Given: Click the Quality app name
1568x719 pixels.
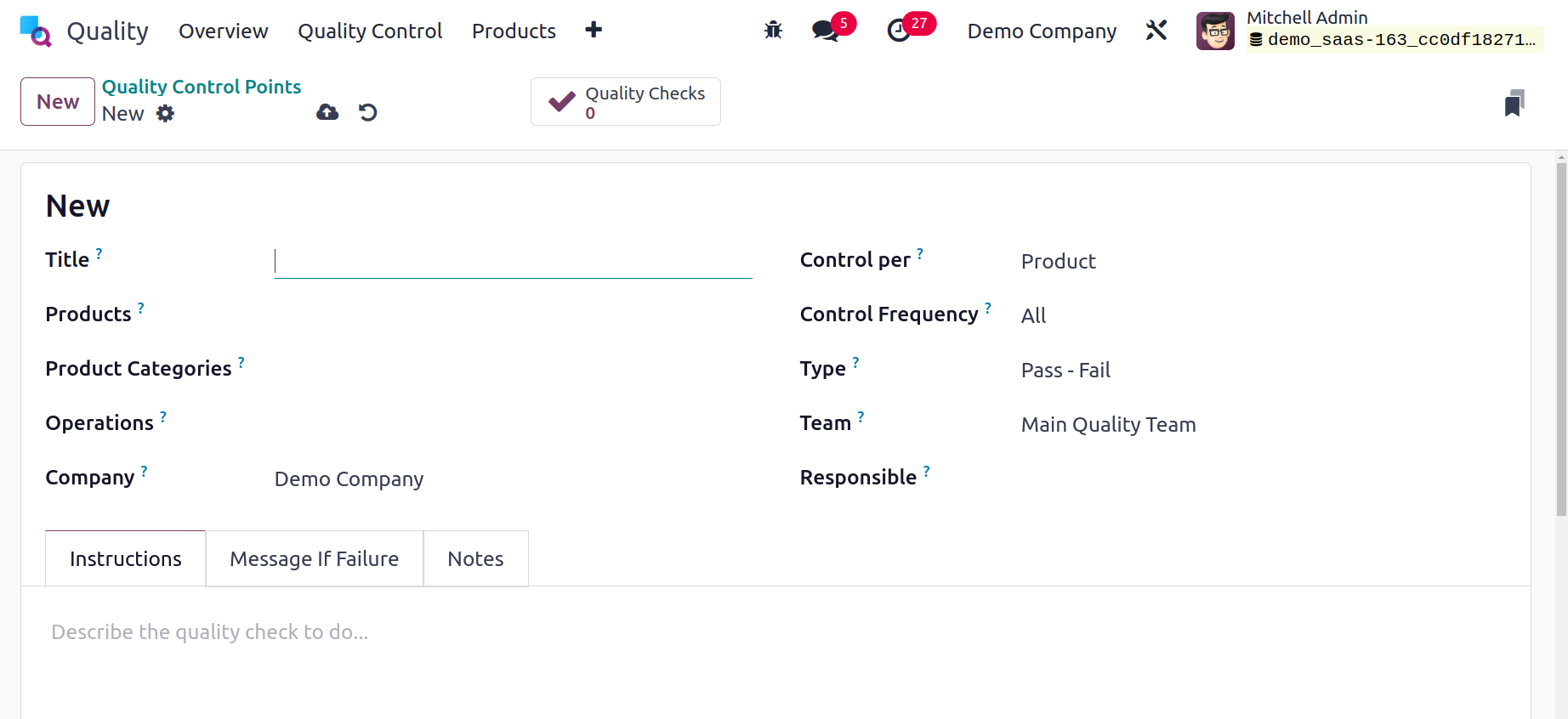Looking at the screenshot, I should click(x=108, y=31).
